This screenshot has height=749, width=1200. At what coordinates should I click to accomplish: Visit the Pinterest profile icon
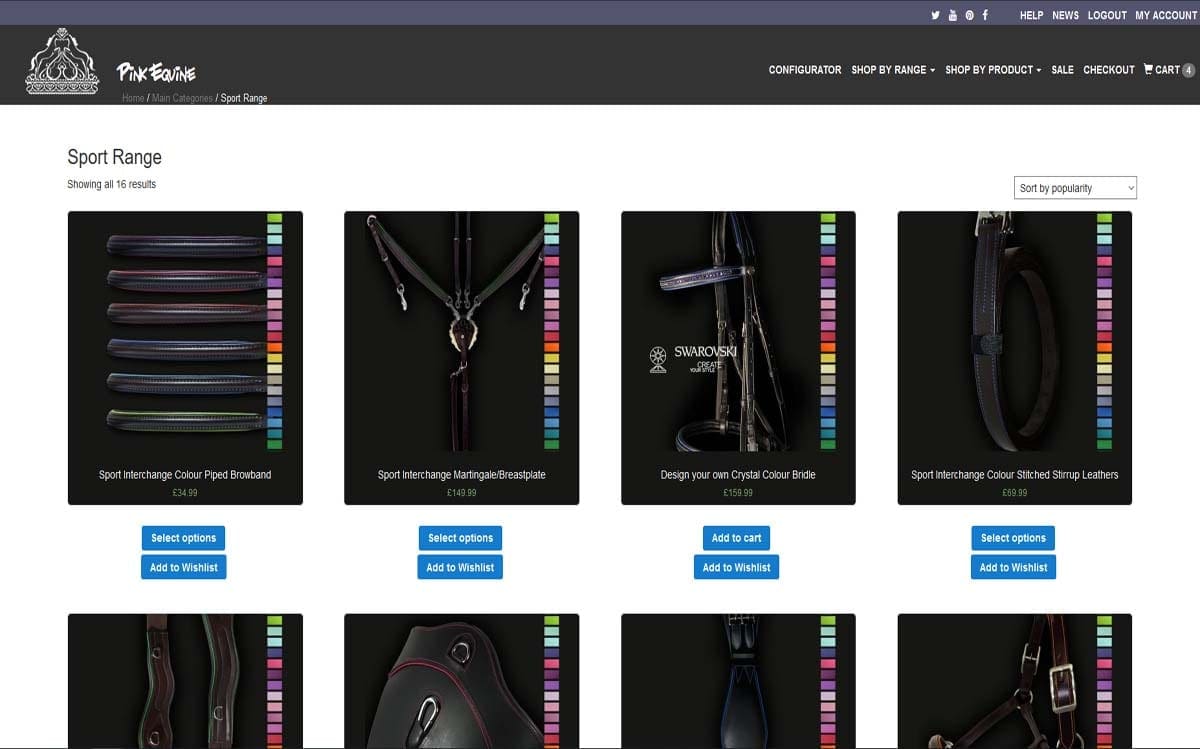coord(968,15)
